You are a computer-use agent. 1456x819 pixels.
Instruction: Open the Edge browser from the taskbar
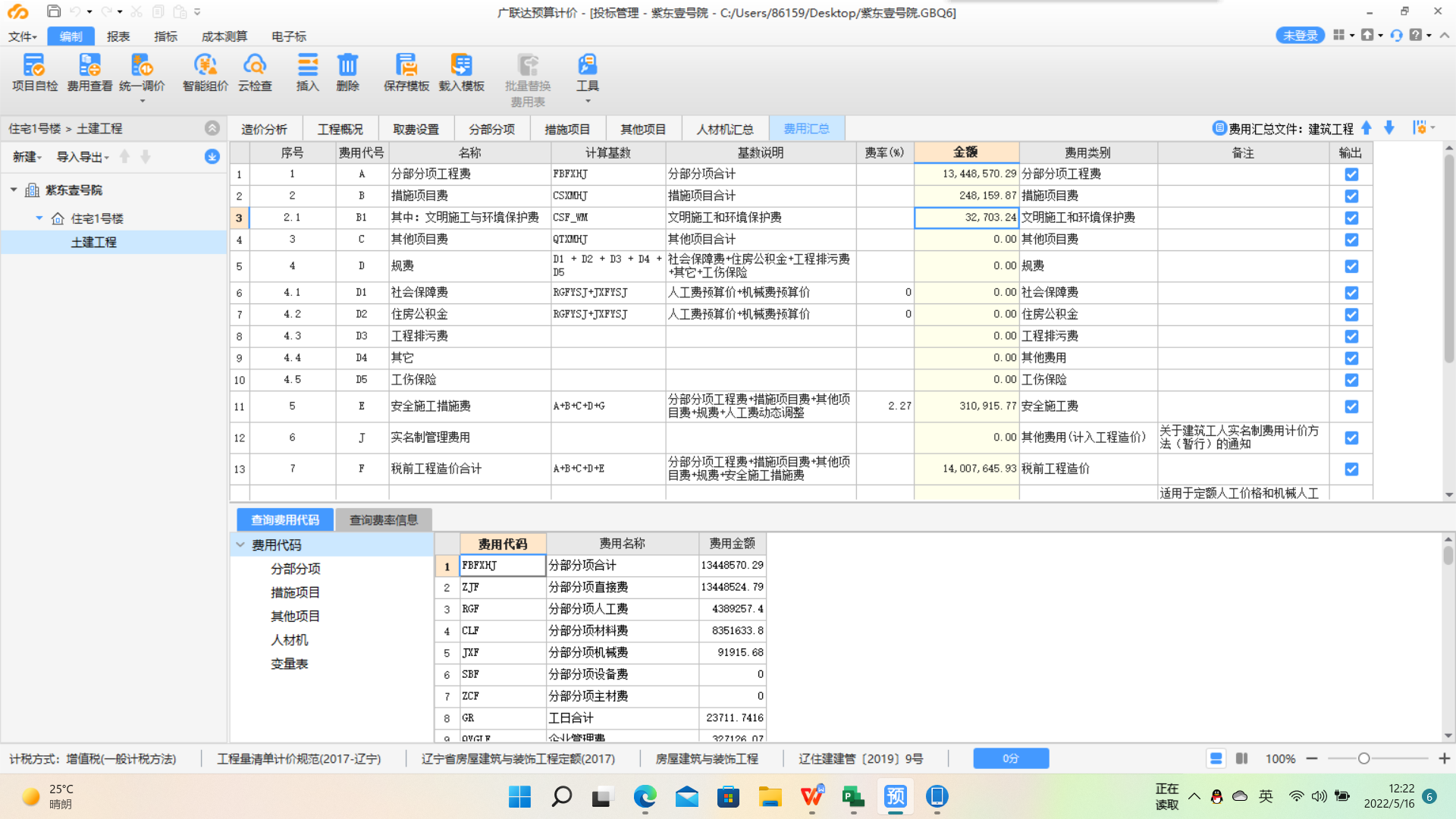(x=645, y=796)
